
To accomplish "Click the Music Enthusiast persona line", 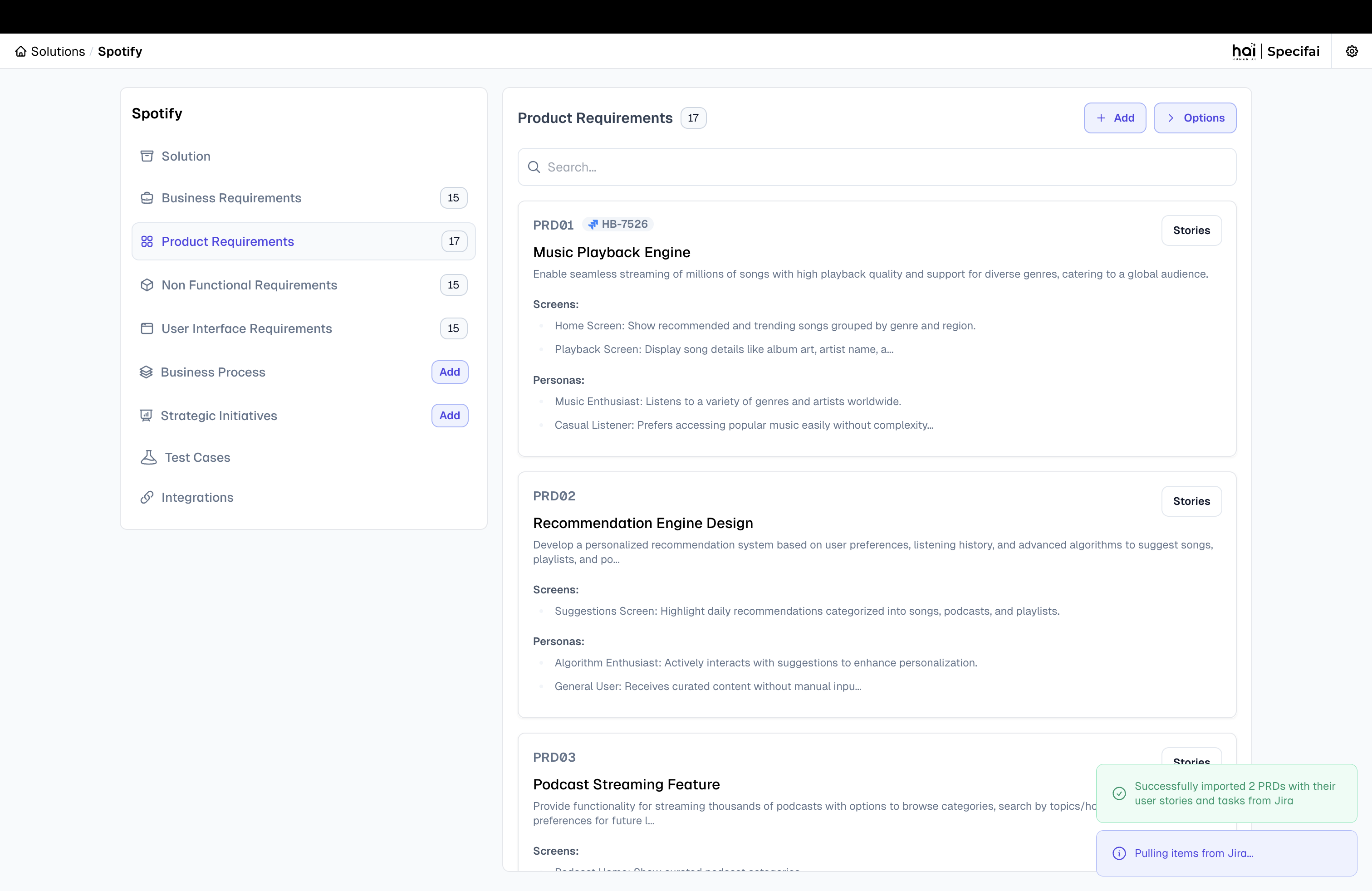I will click(x=727, y=401).
